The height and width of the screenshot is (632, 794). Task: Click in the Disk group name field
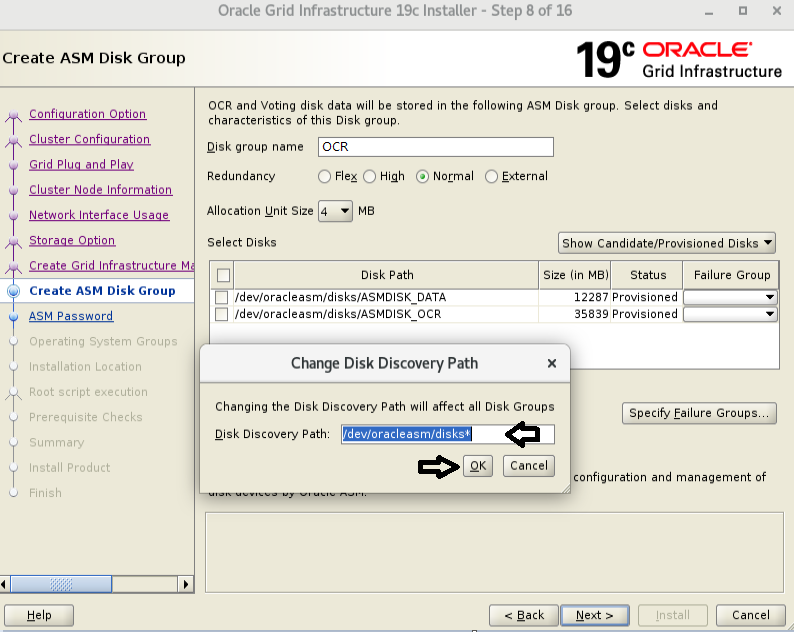click(435, 147)
